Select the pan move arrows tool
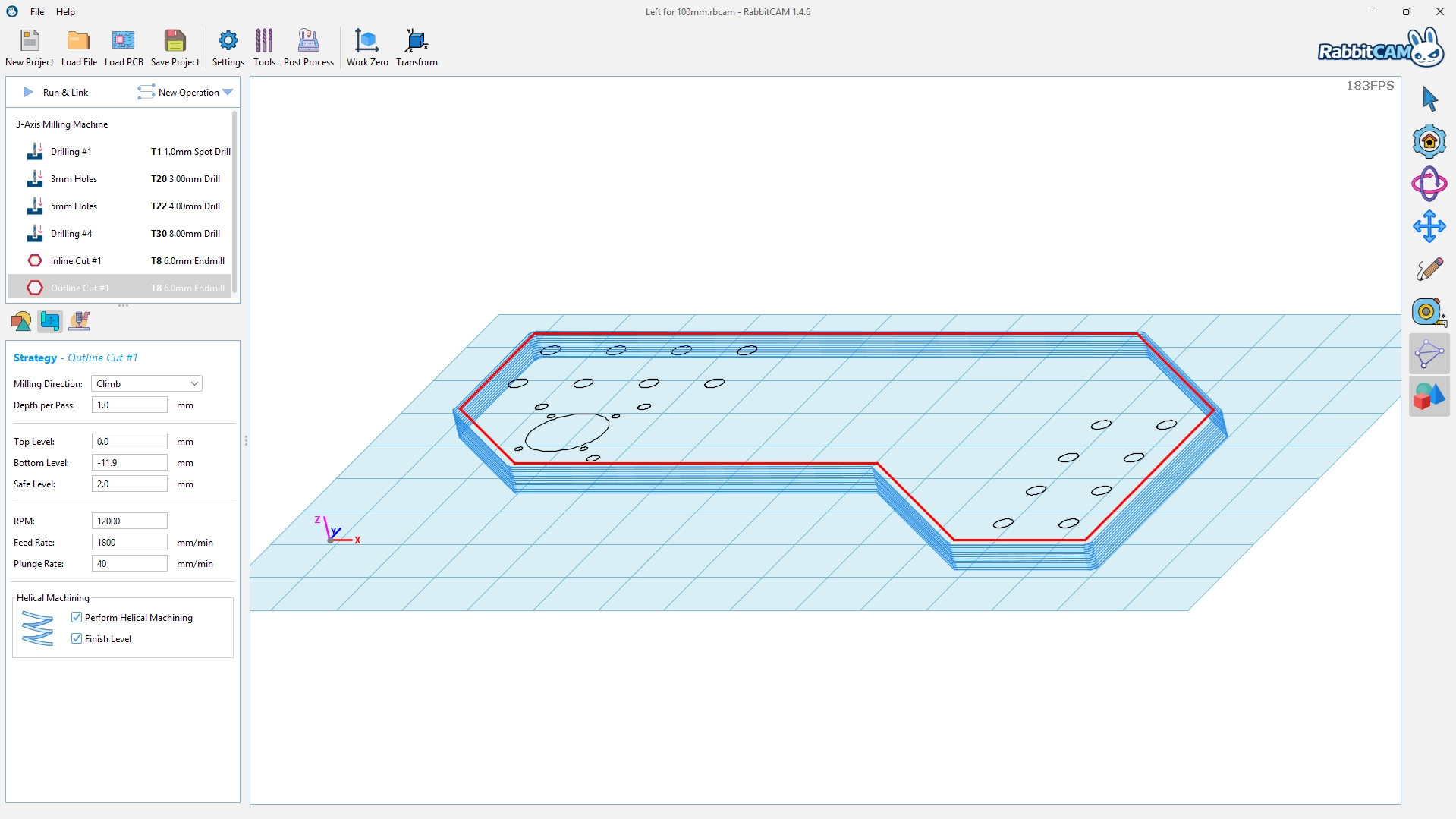The height and width of the screenshot is (819, 1456). [1429, 226]
